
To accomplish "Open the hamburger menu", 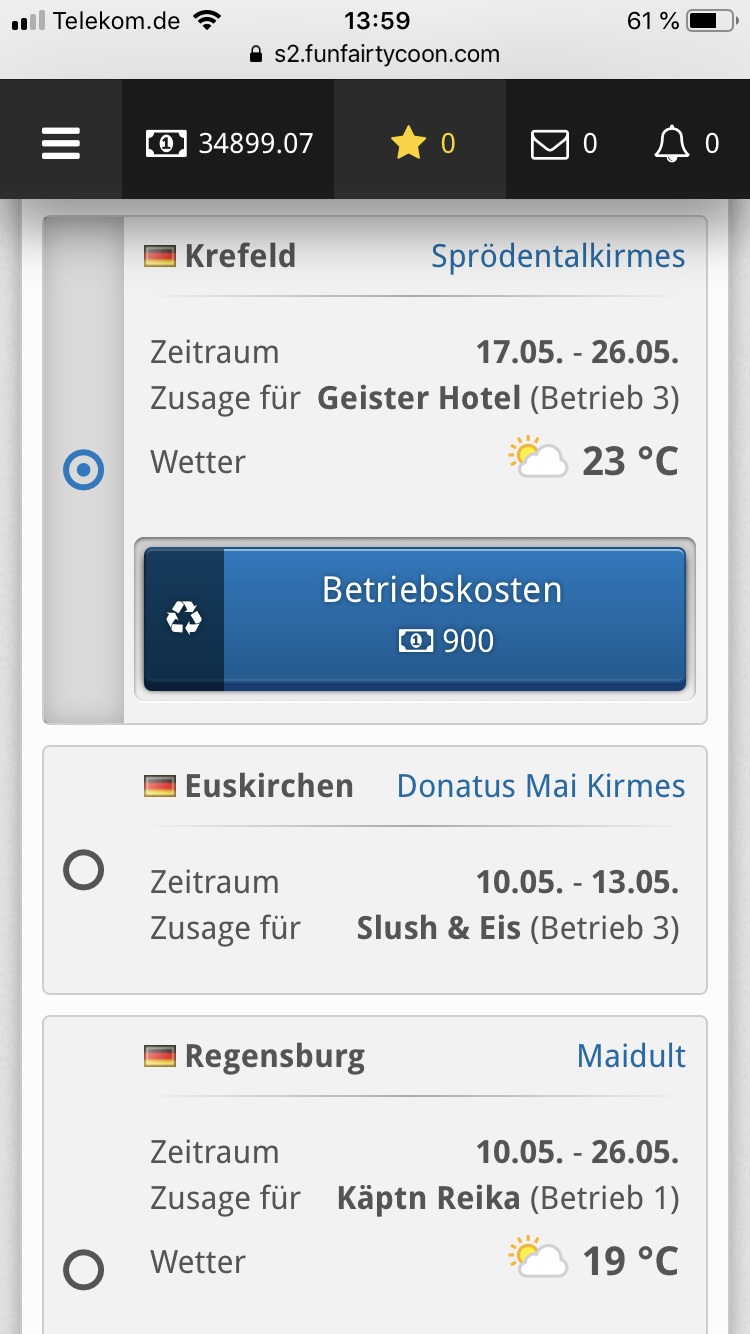I will pyautogui.click(x=61, y=144).
